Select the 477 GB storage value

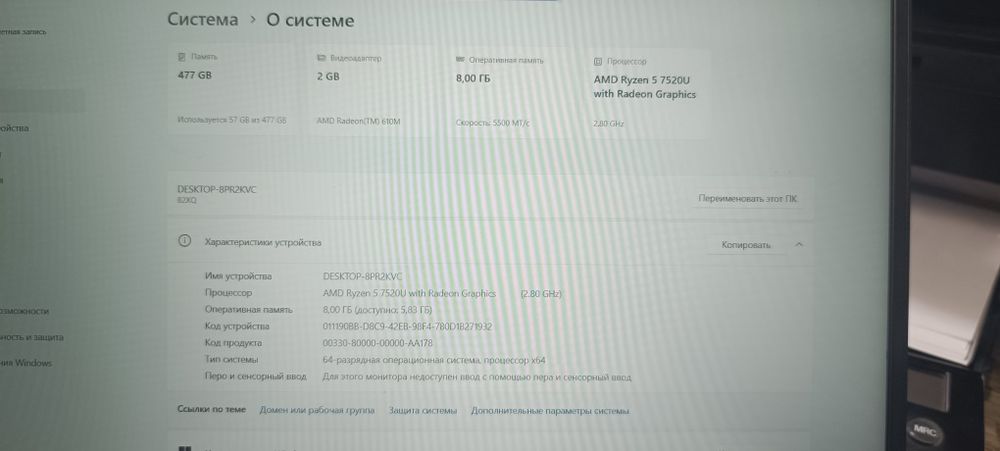195,75
